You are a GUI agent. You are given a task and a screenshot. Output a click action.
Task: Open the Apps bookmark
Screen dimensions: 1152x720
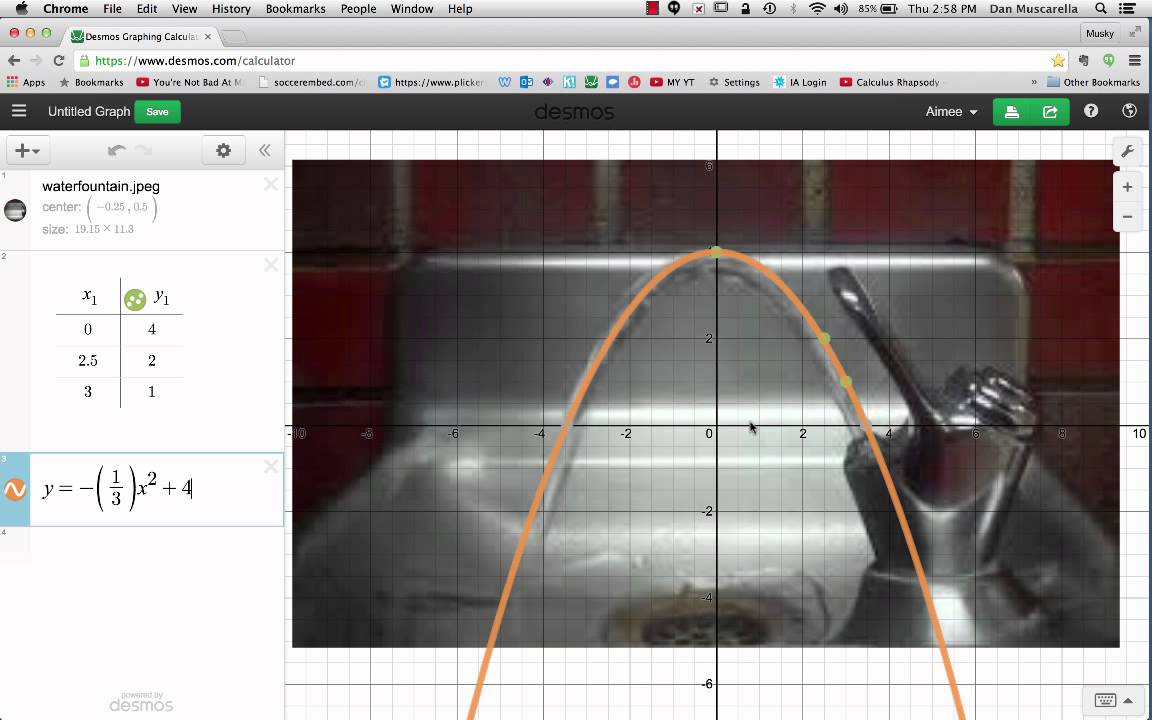point(26,82)
